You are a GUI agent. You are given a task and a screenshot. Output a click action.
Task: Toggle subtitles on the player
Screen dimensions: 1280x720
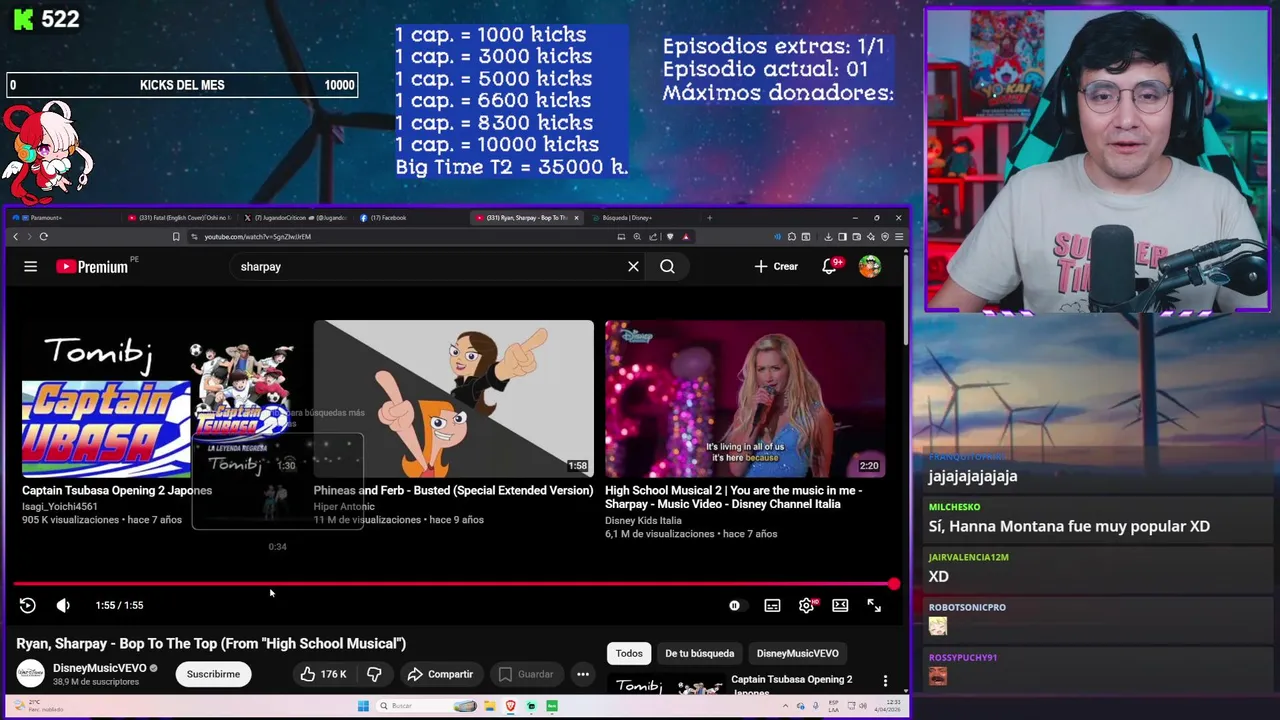tap(772, 605)
